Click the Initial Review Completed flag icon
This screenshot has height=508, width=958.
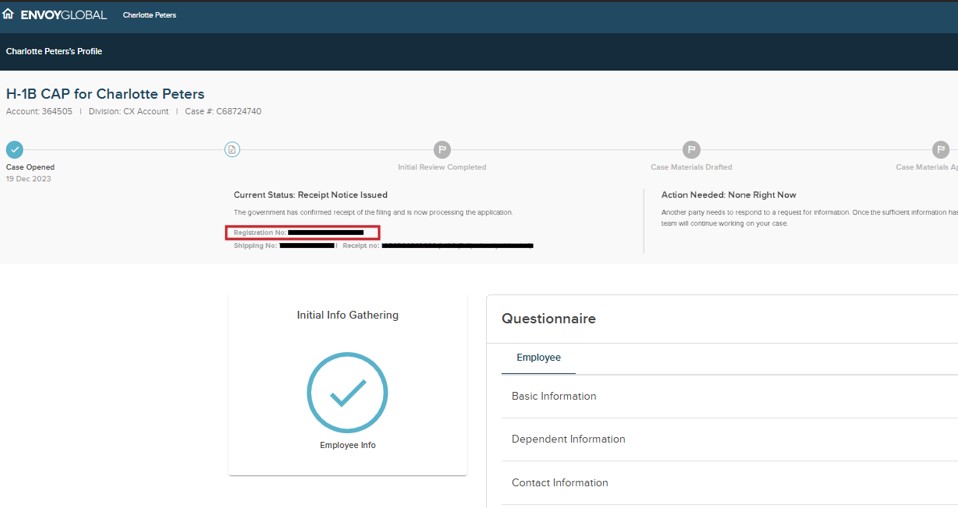[442, 149]
